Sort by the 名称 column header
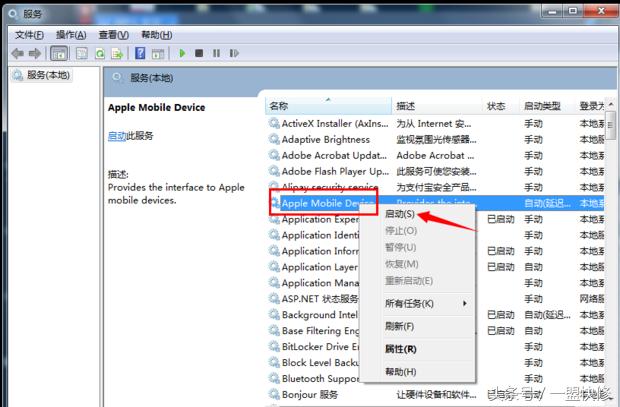620x407 pixels. 329,106
